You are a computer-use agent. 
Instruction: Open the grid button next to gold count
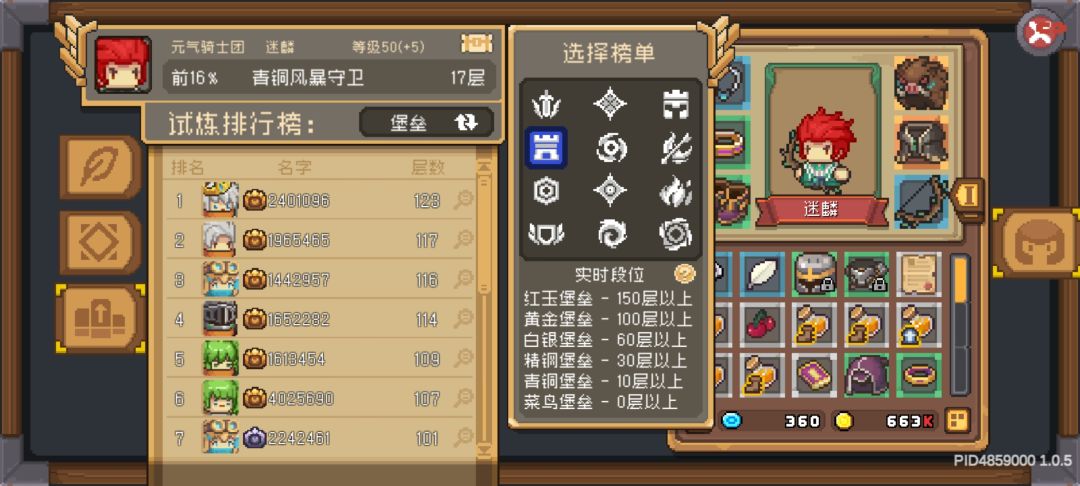pos(957,420)
